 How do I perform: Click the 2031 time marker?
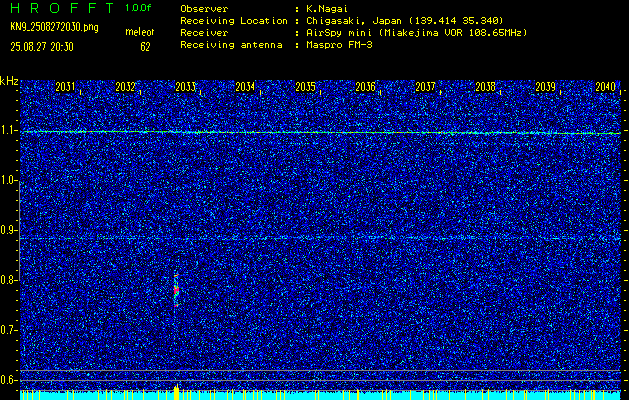pyautogui.click(x=65, y=87)
